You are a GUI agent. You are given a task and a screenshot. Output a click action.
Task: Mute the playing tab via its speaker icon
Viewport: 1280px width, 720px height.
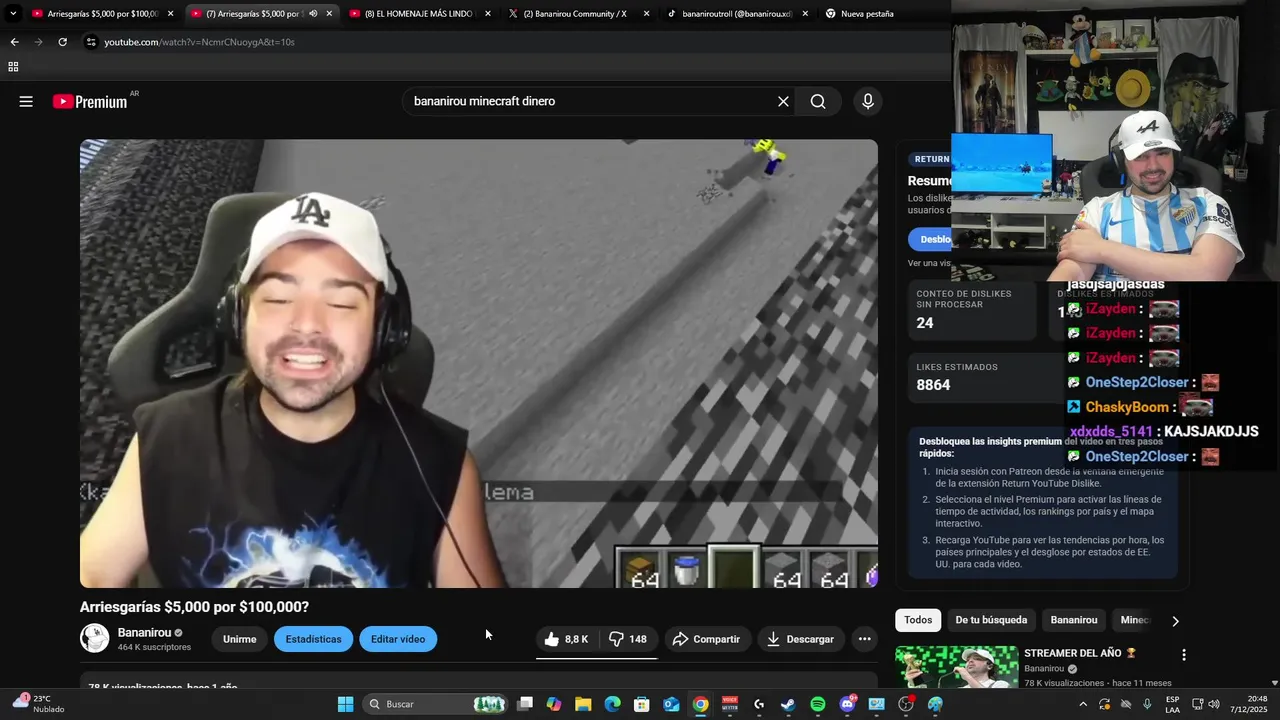pos(313,14)
